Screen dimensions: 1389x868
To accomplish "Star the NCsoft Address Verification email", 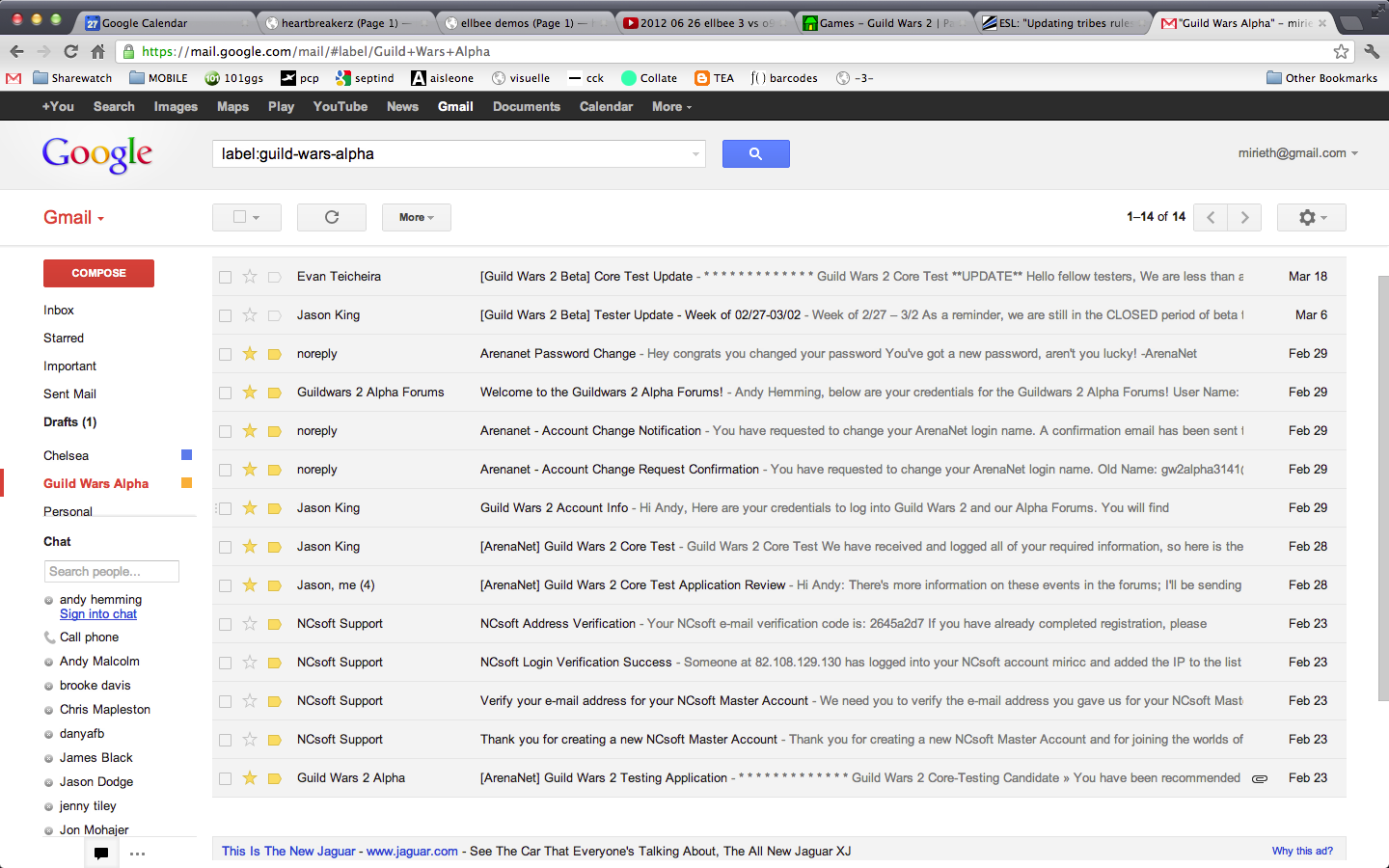I will 250,623.
